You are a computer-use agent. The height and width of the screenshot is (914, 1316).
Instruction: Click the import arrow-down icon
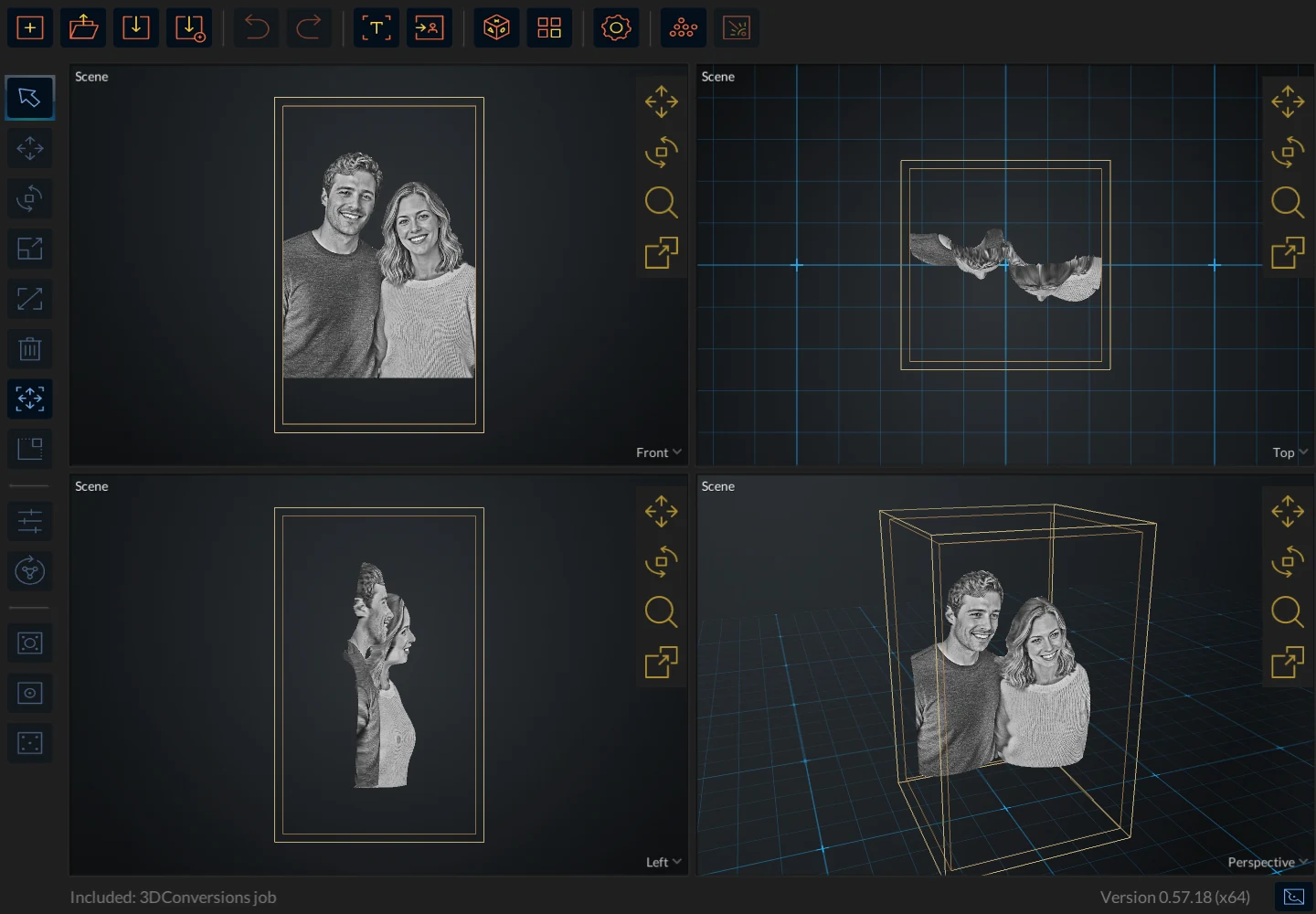coord(136,28)
